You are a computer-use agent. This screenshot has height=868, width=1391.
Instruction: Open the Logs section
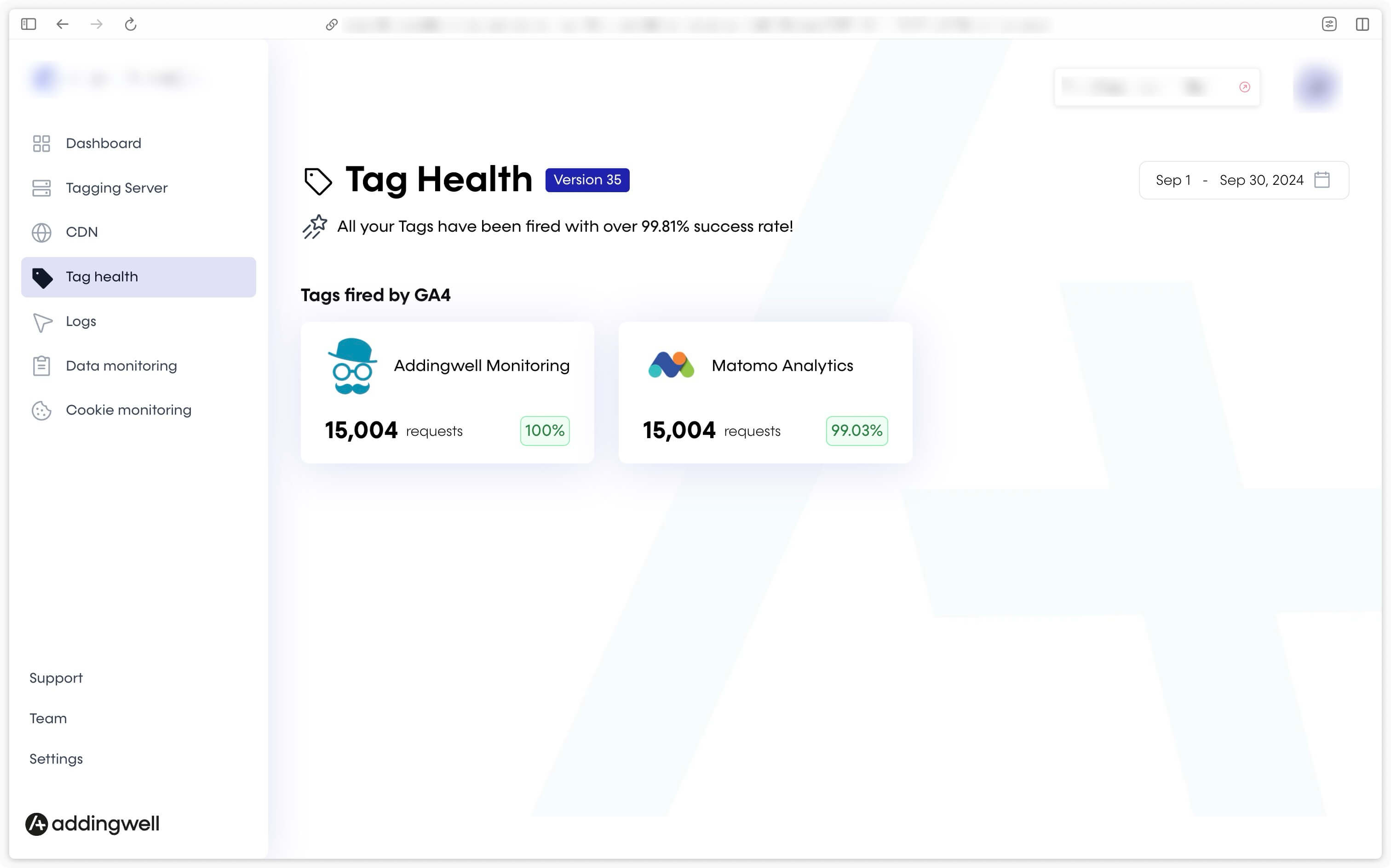coord(81,321)
